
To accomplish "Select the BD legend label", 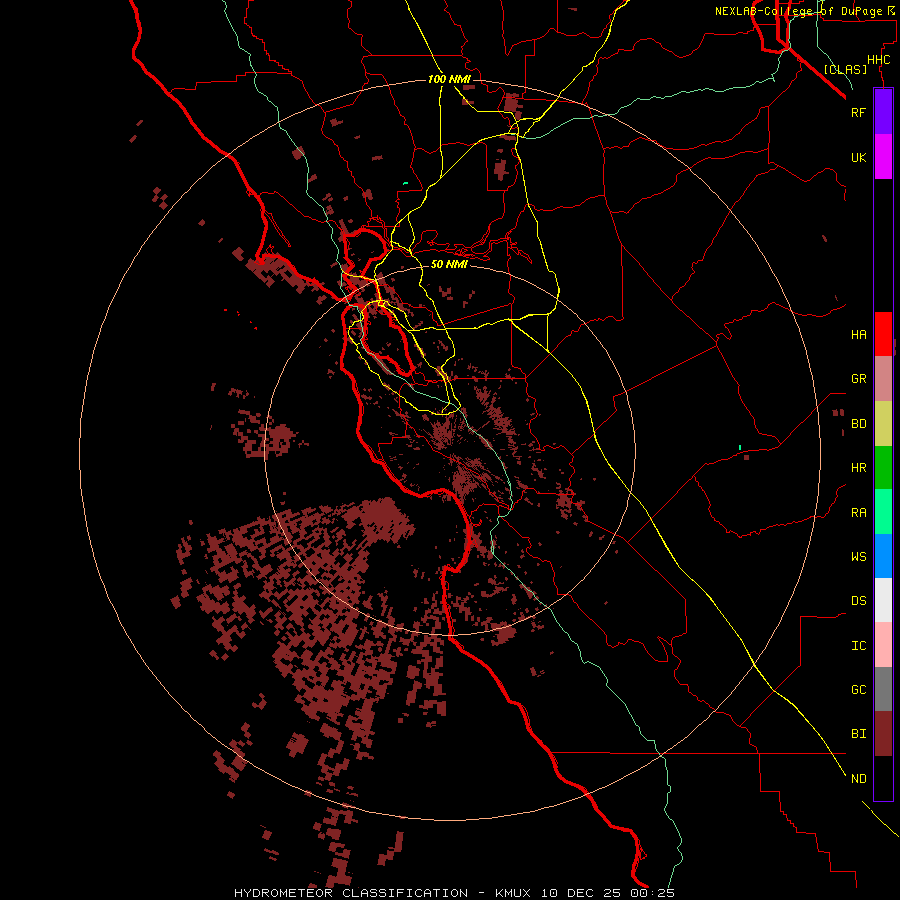I will [858, 424].
